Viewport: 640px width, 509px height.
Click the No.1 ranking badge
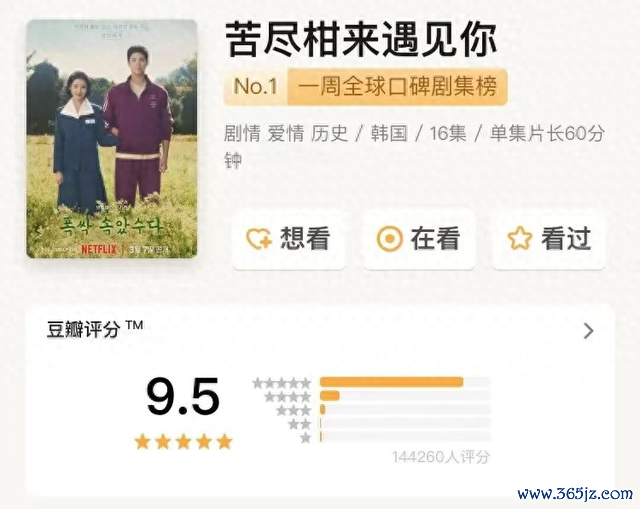pos(256,86)
